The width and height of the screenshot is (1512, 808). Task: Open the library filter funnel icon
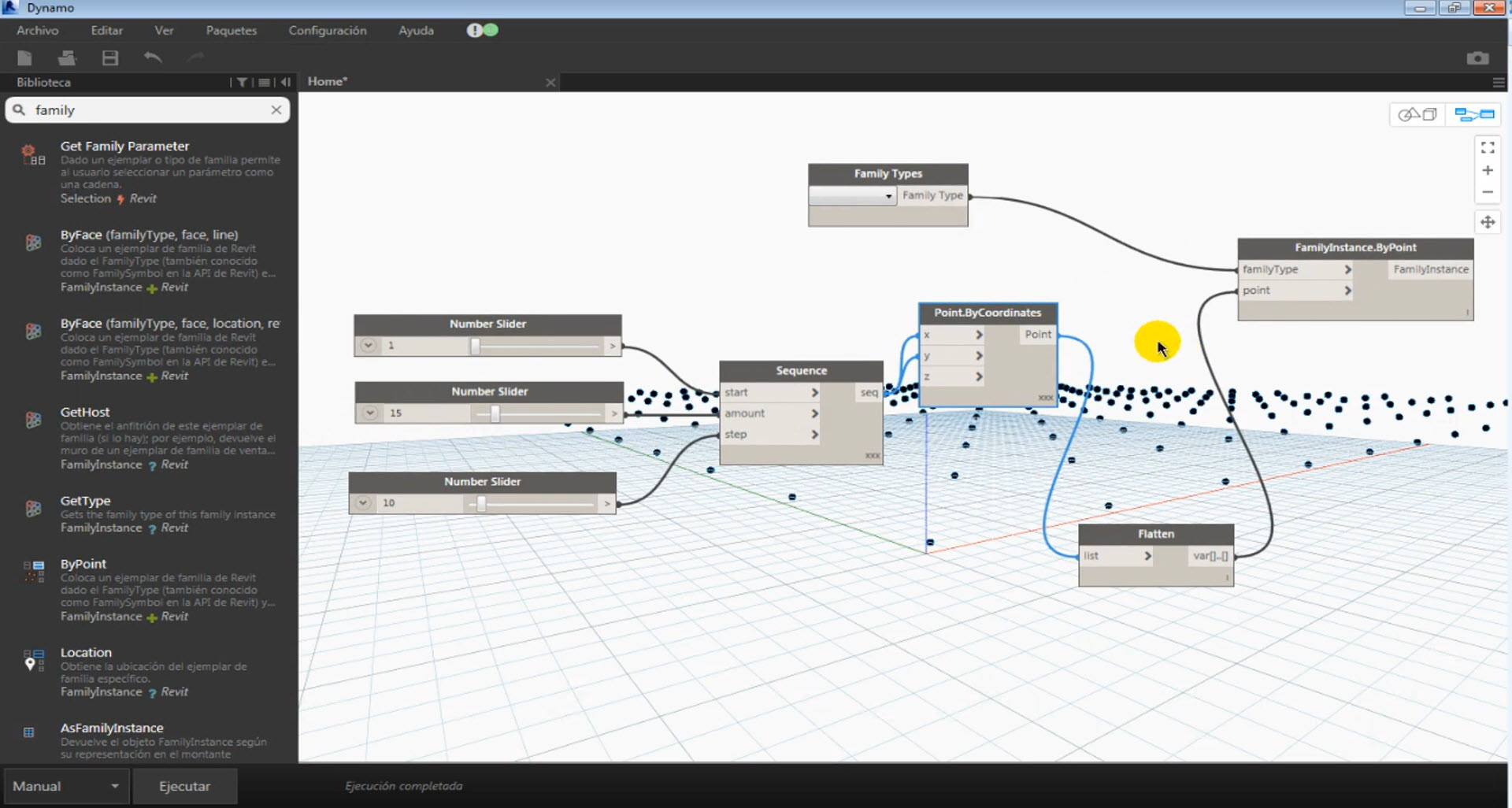point(242,81)
